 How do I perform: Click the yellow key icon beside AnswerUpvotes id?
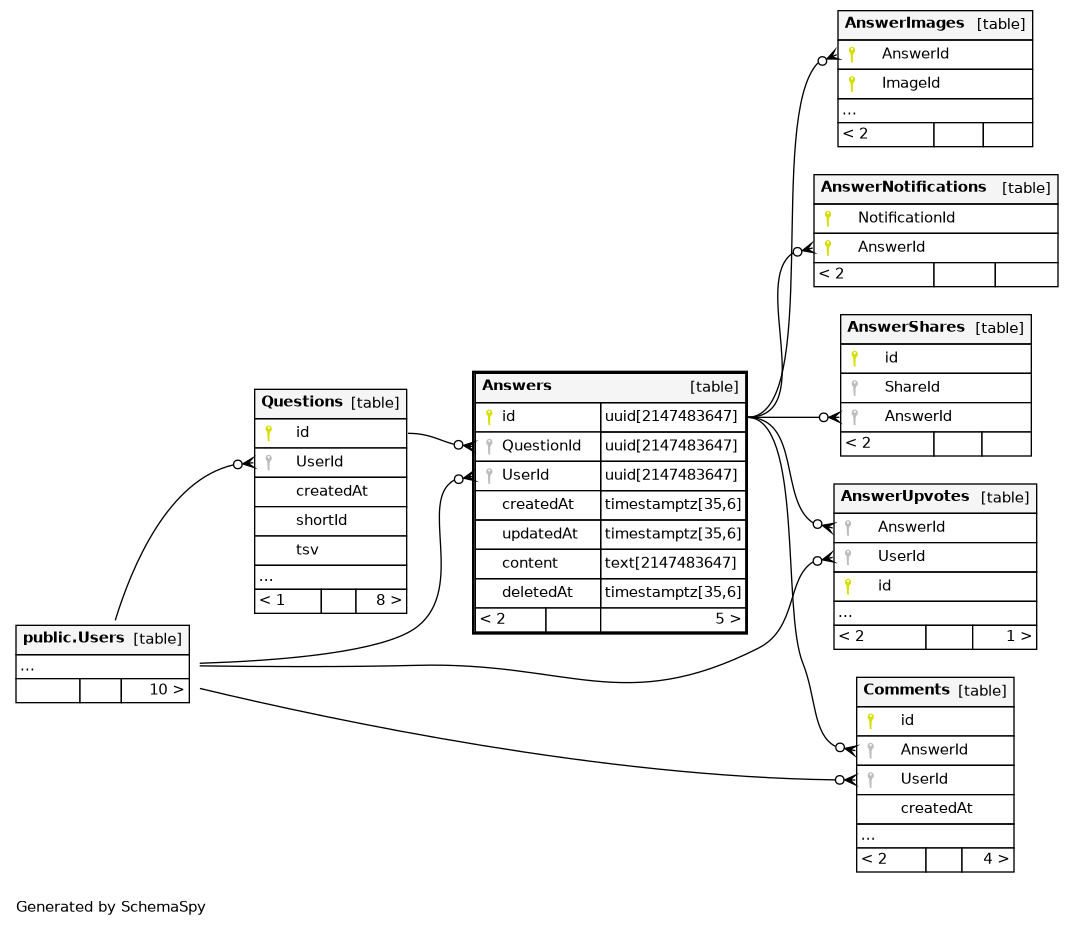pos(848,586)
